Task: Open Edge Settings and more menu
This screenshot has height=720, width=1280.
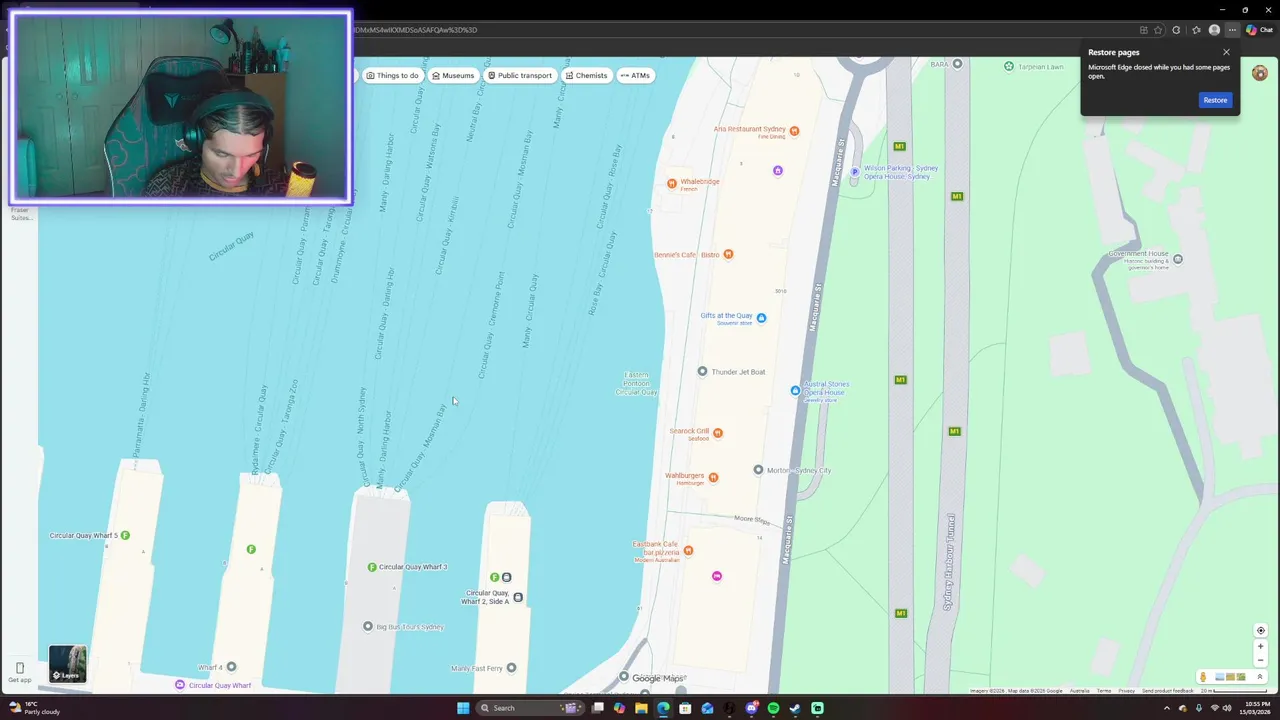Action: (1232, 30)
